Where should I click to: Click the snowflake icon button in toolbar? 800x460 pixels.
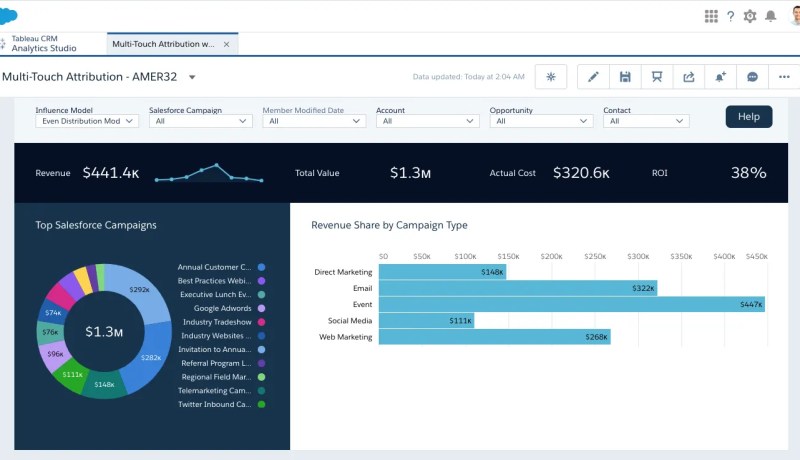[x=551, y=77]
